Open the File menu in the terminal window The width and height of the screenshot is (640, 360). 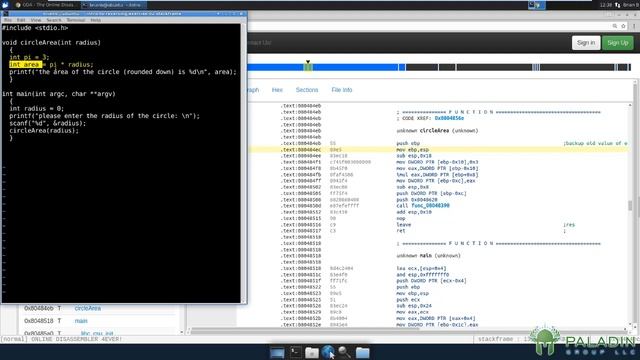pos(8,20)
